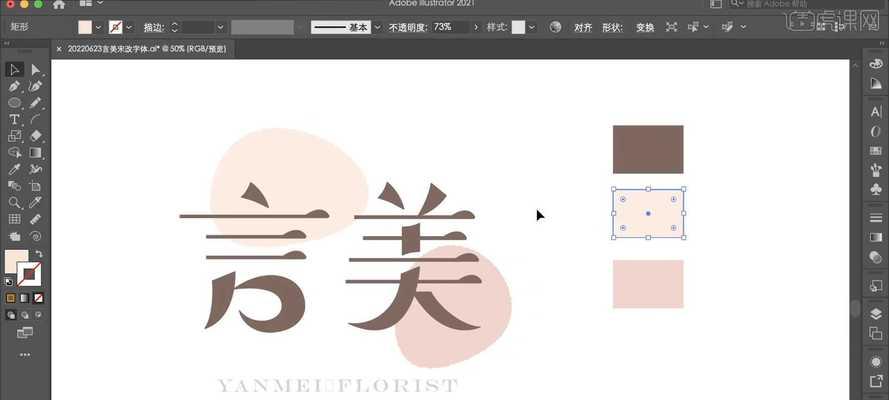Image resolution: width=889 pixels, height=400 pixels.
Task: Select the Hand tool
Action: 14,236
